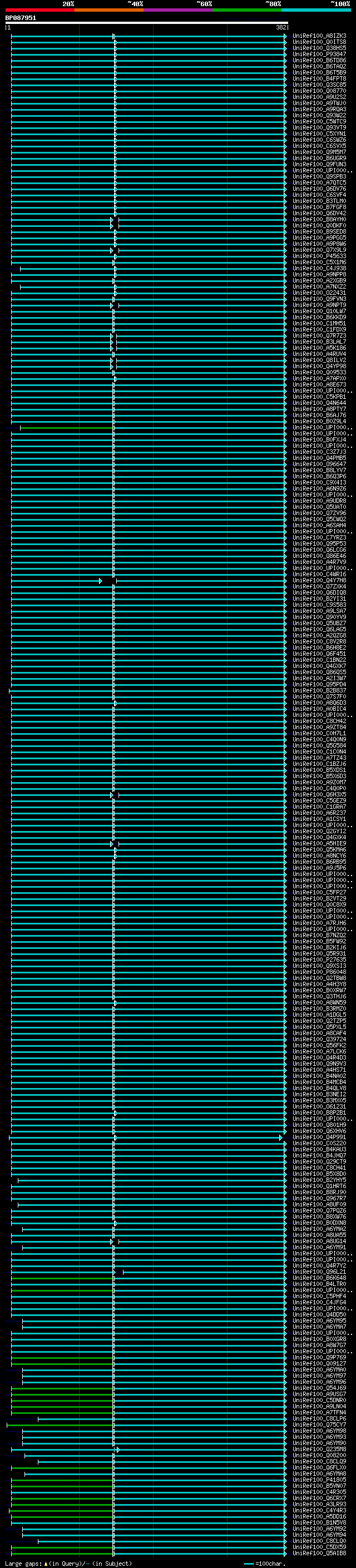Click the UniRef100_Q9SPB3 label
356x1568 pixels.
[319, 176]
